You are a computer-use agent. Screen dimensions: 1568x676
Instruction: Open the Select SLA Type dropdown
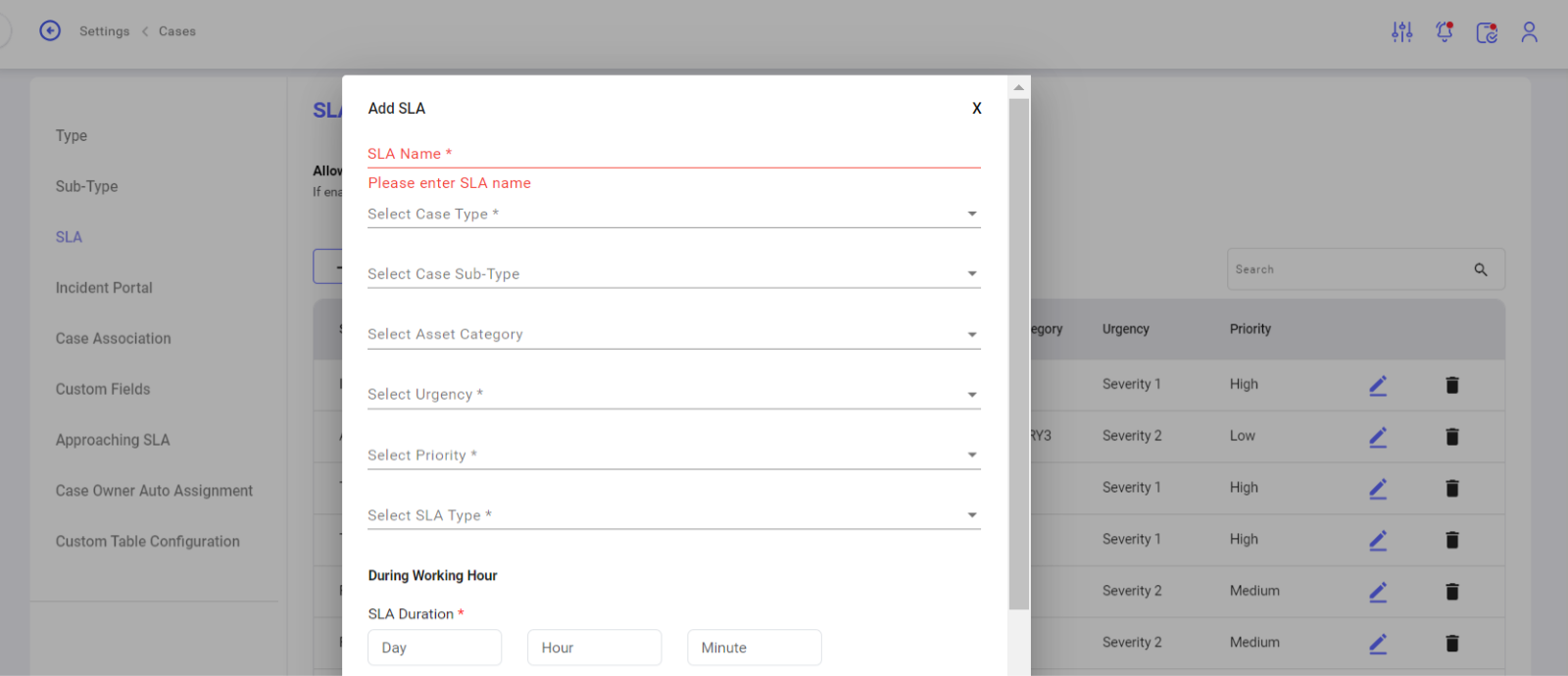(x=674, y=515)
